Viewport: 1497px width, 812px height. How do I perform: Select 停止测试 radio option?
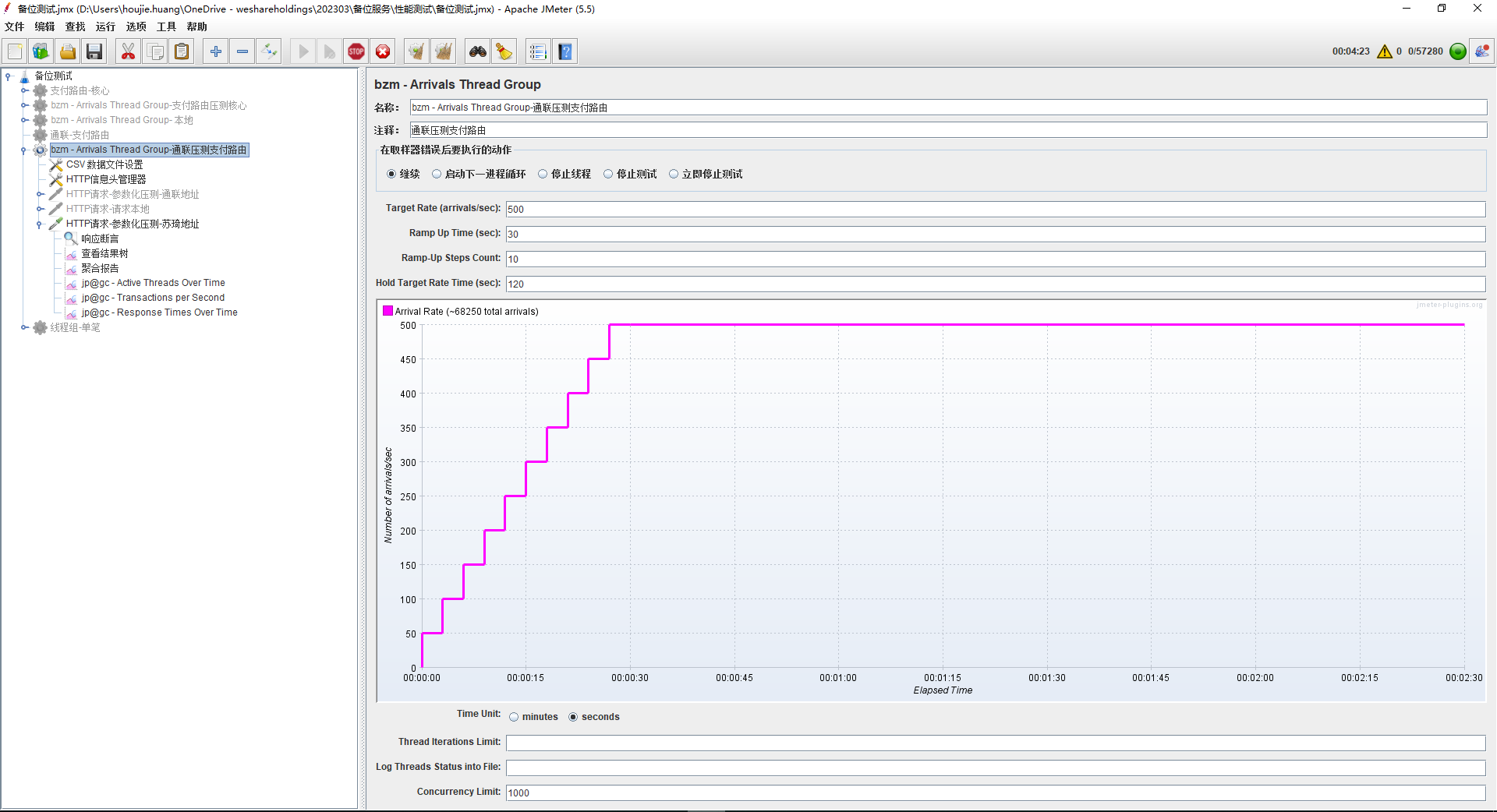pyautogui.click(x=608, y=174)
